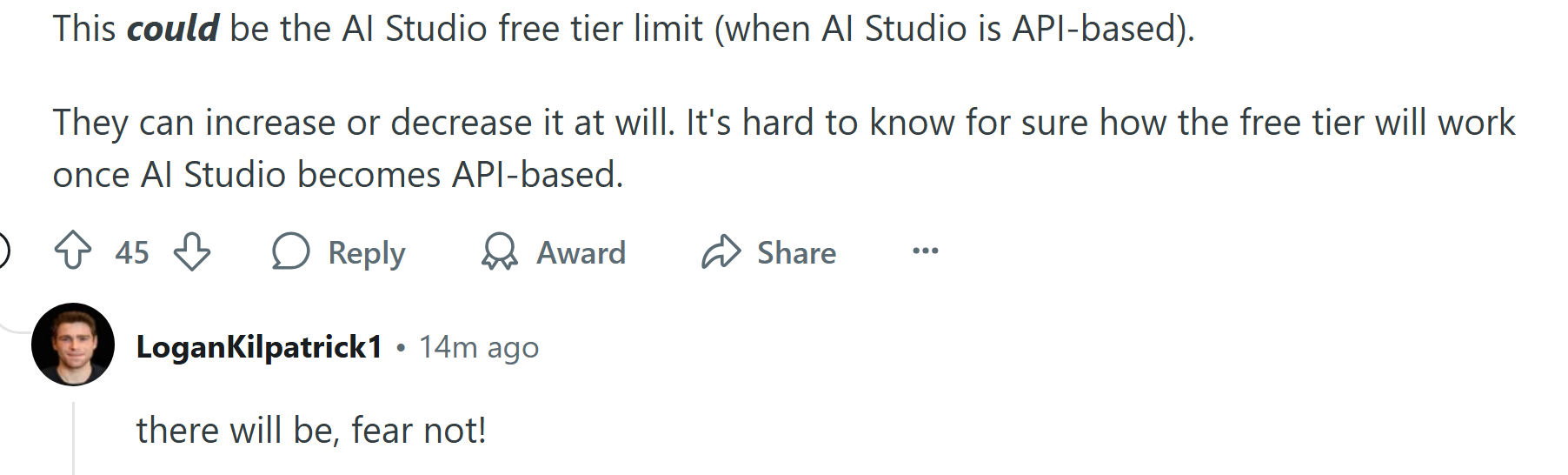This screenshot has width=1568, height=475.
Task: Click the Share arrow icon
Action: point(721,251)
